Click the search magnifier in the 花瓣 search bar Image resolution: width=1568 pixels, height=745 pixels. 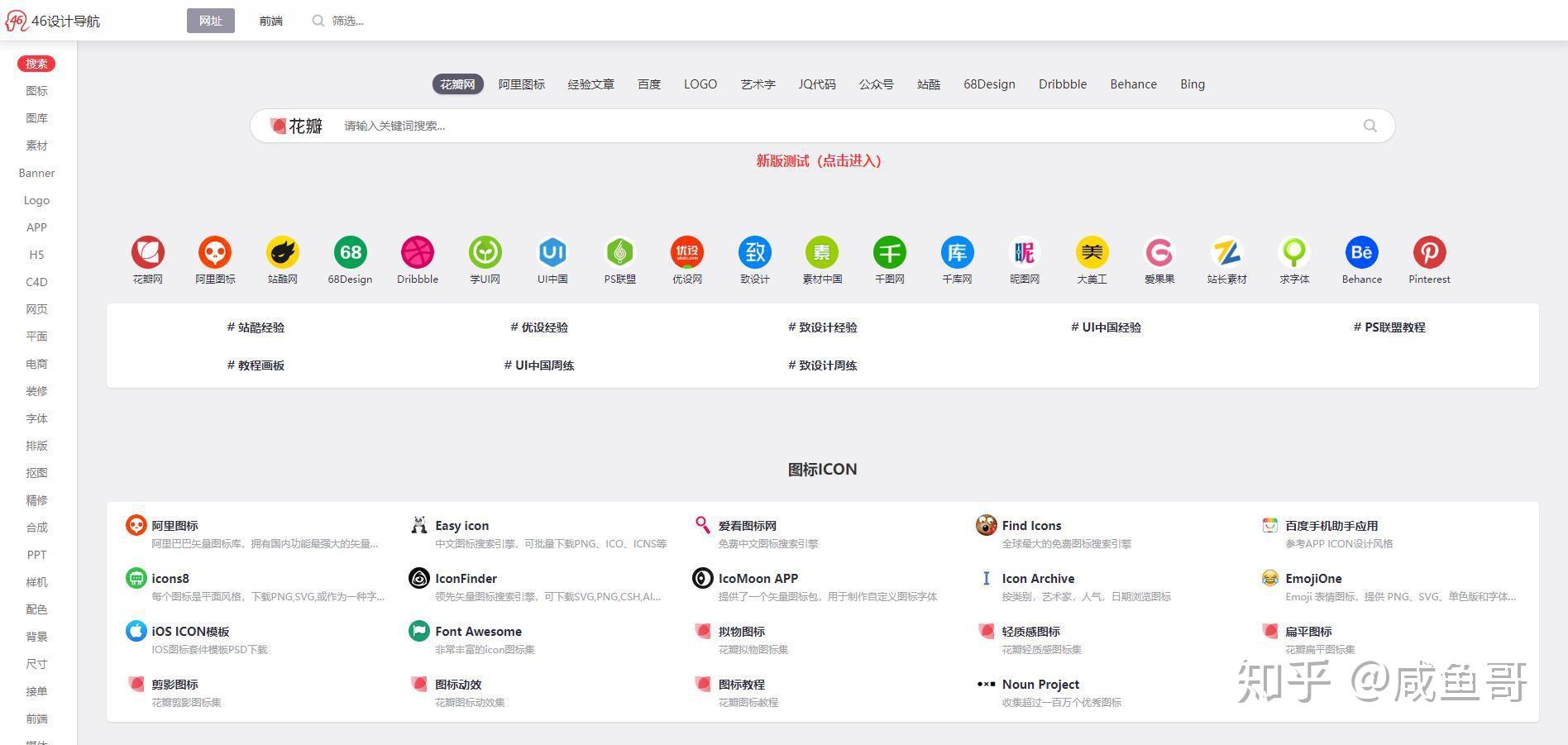pos(1370,126)
